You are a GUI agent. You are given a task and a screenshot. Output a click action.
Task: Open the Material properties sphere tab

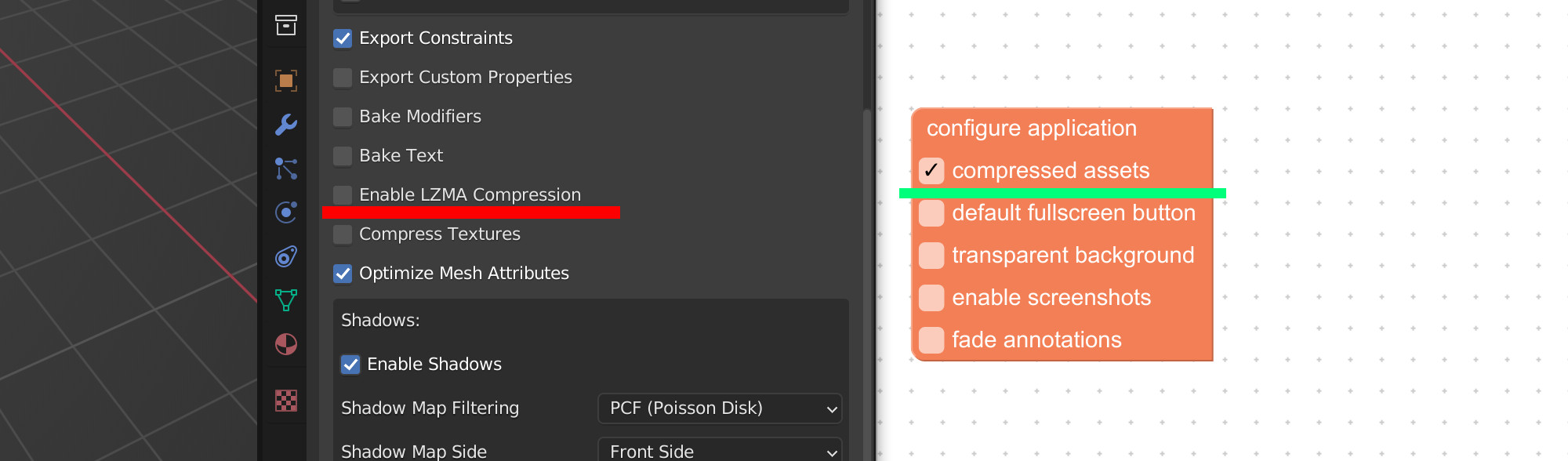point(286,344)
